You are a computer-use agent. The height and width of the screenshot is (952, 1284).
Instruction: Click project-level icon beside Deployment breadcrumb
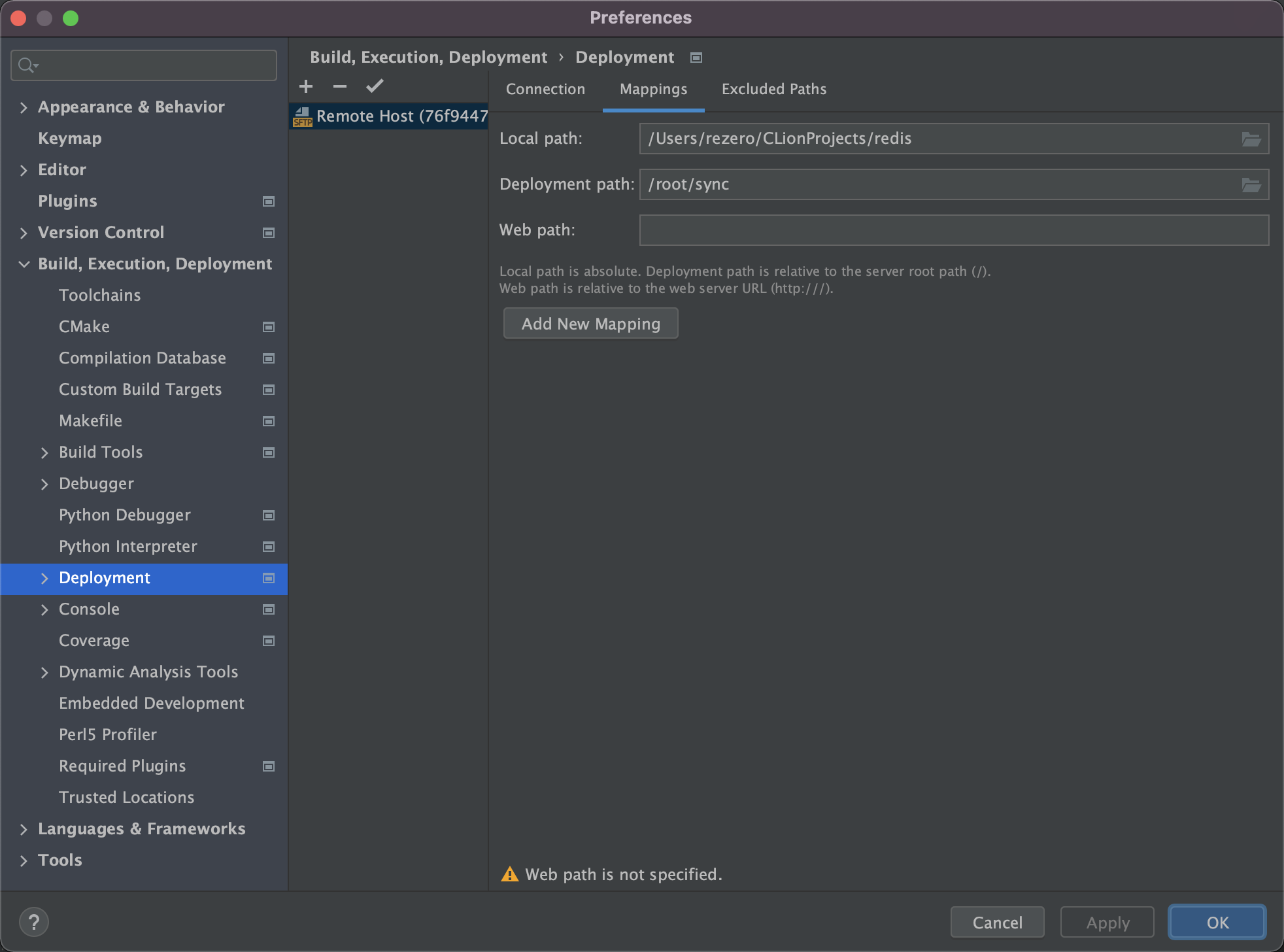point(696,58)
